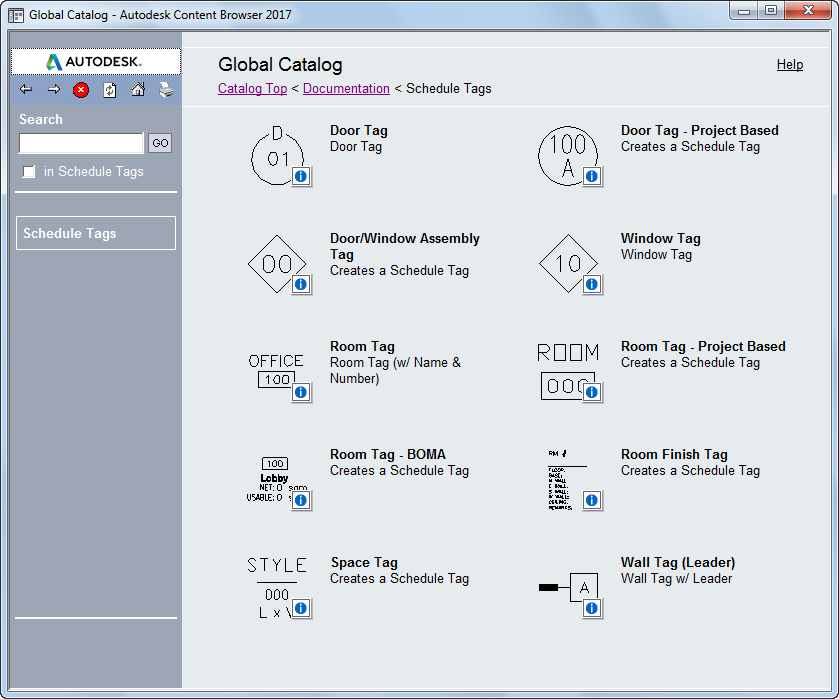Go to the home page icon

[x=138, y=89]
